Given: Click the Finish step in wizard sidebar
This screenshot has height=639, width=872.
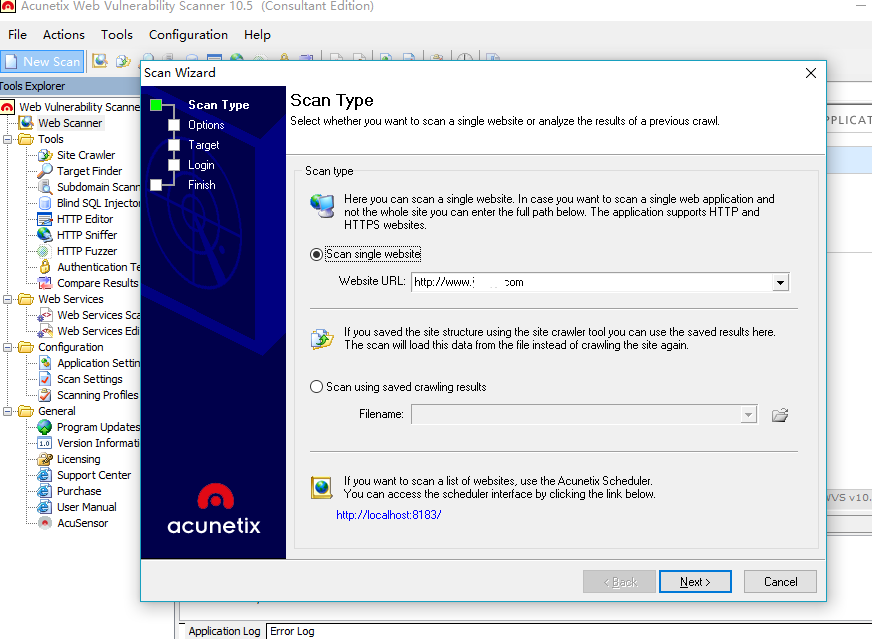Looking at the screenshot, I should [202, 185].
